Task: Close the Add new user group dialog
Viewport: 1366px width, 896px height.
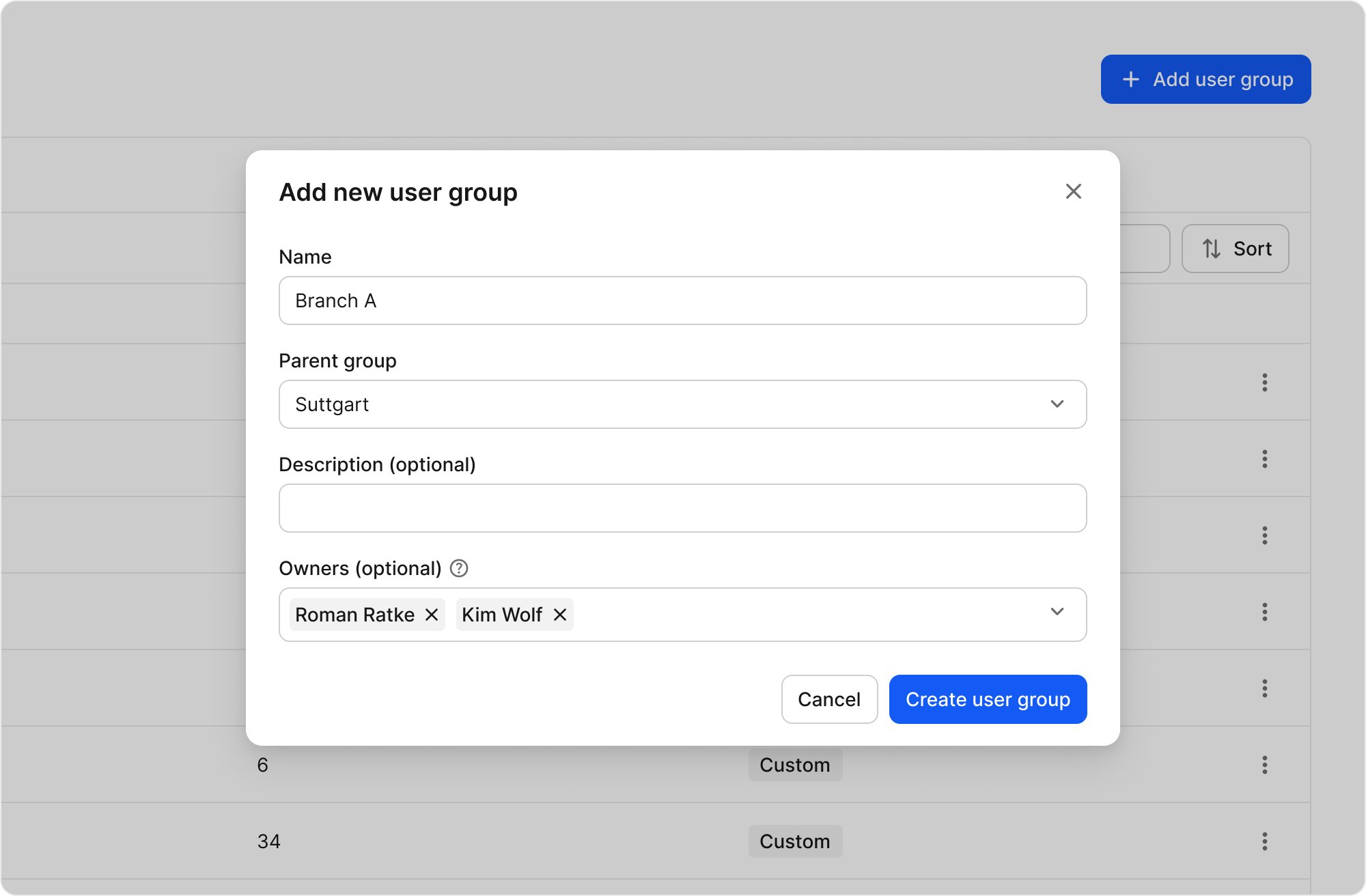Action: click(1074, 191)
